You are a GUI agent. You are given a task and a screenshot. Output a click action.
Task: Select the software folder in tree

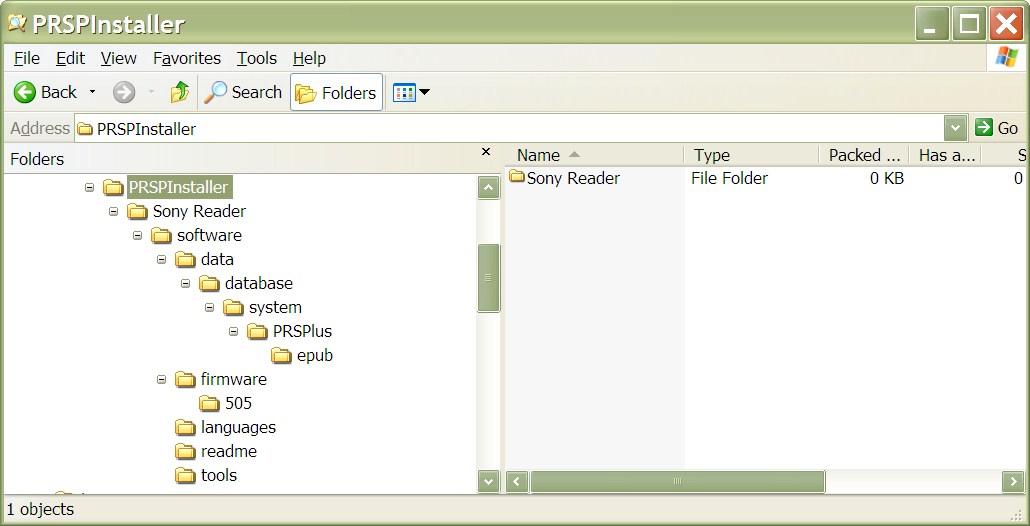(x=209, y=235)
